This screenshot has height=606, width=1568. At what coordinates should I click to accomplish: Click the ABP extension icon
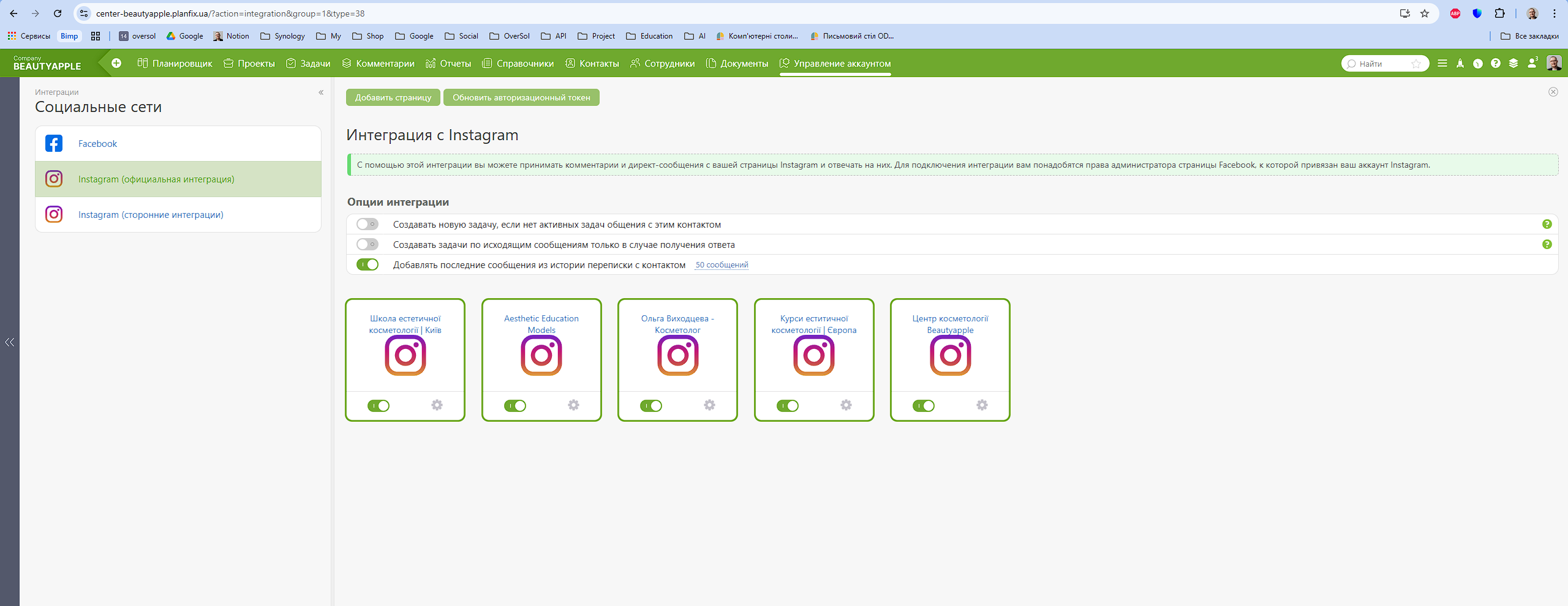1455,13
